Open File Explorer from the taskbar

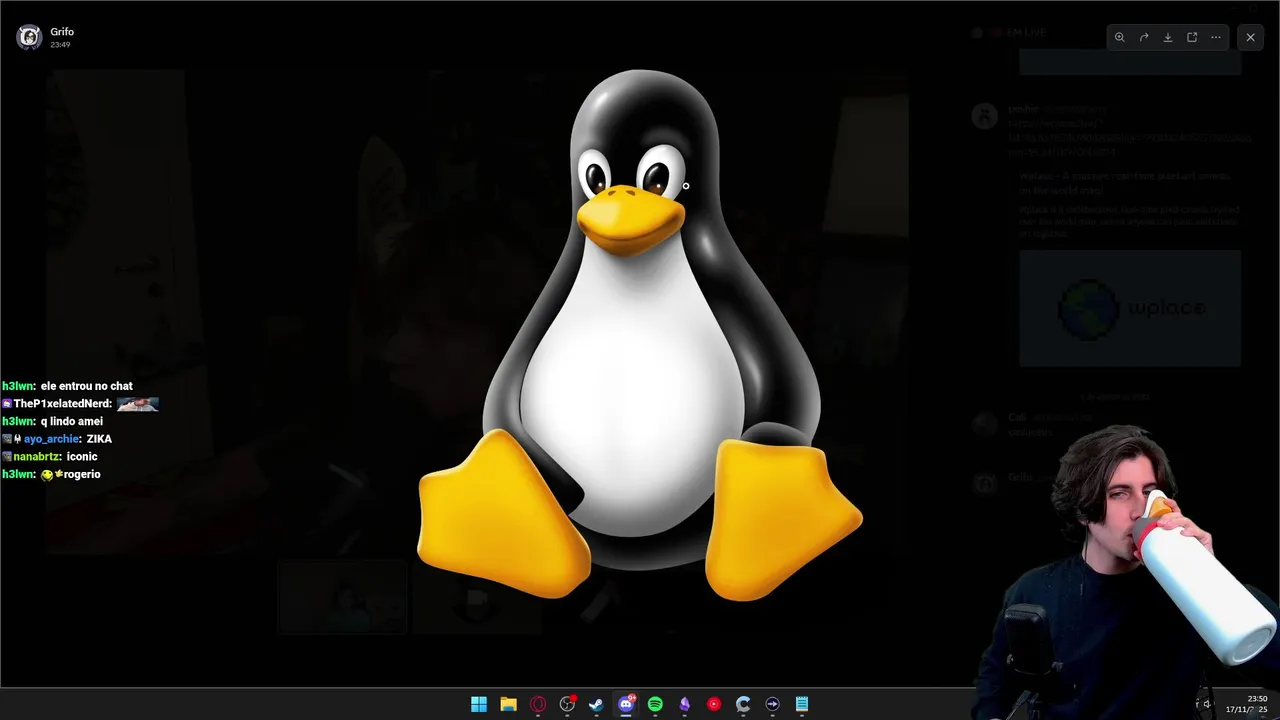pos(508,704)
